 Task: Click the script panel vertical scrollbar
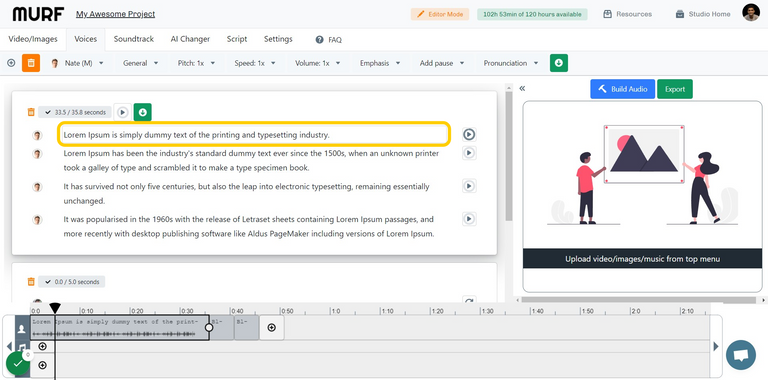pyautogui.click(x=509, y=156)
